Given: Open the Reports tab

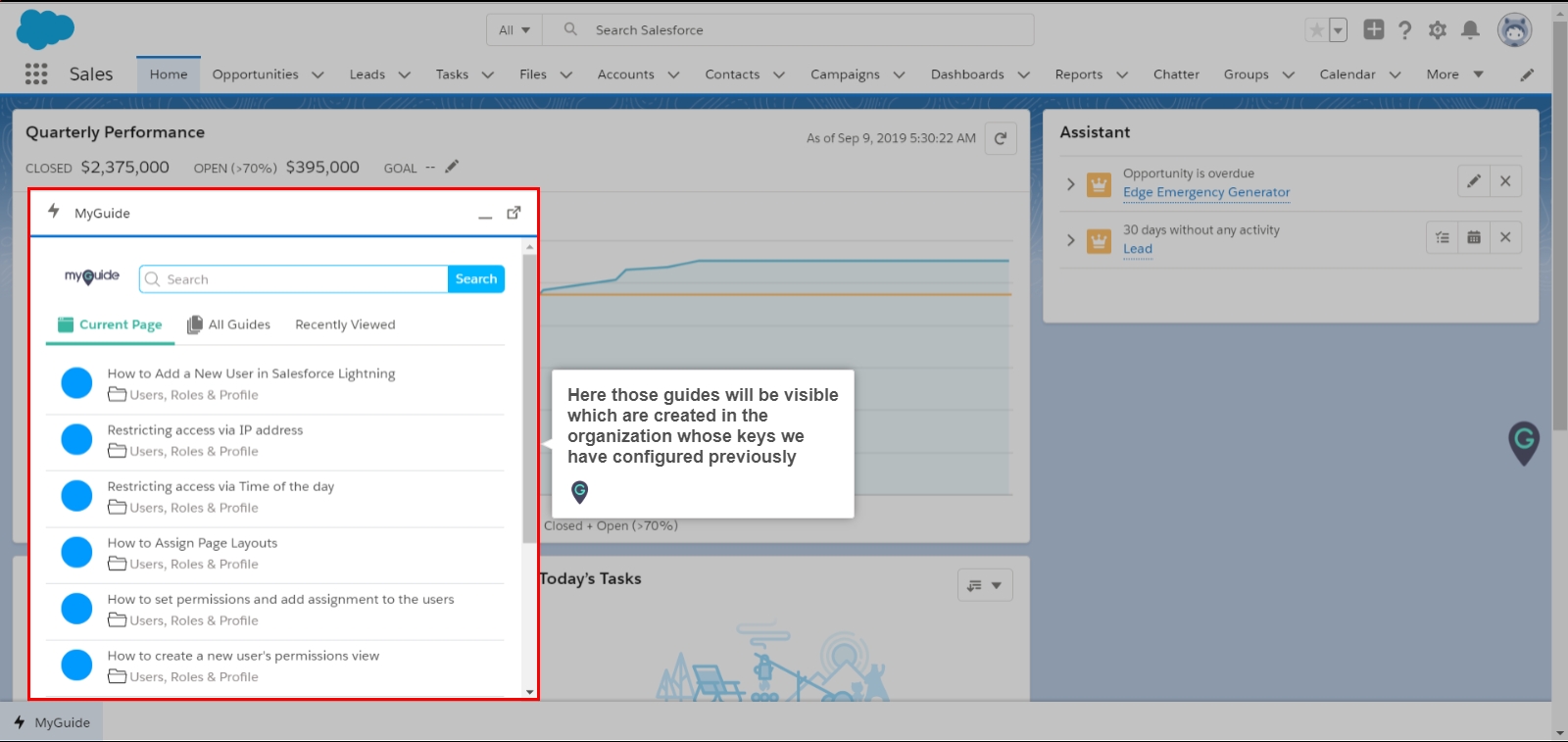Looking at the screenshot, I should pos(1079,74).
